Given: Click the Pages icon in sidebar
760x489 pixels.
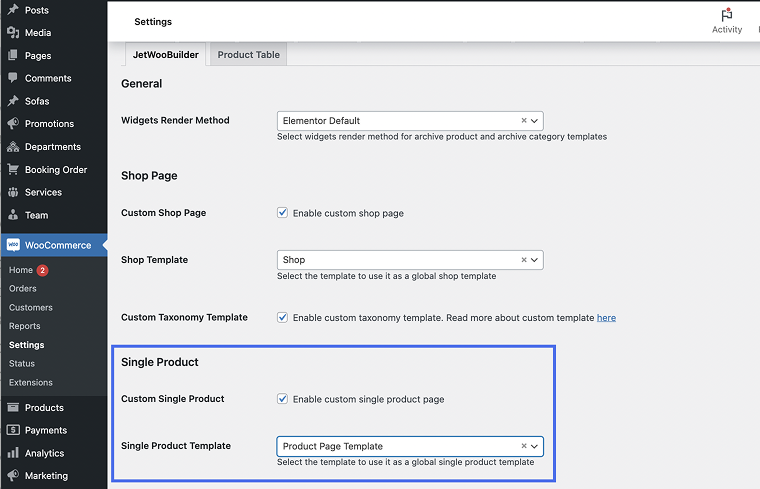Looking at the screenshot, I should click(13, 55).
